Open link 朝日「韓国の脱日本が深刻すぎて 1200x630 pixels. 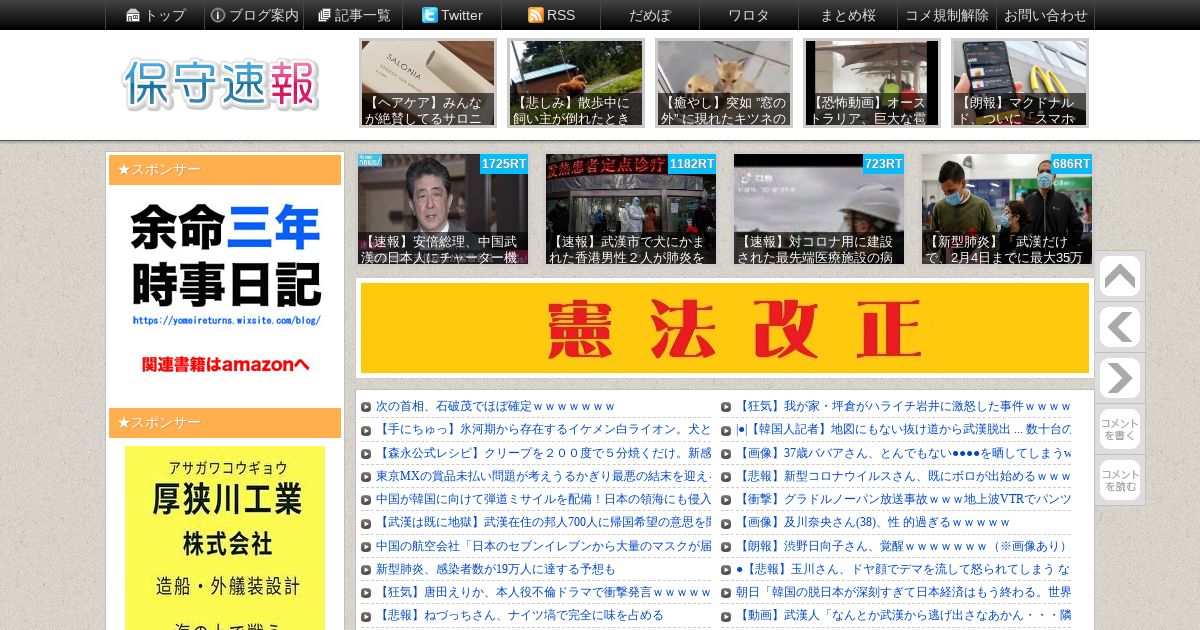click(x=903, y=592)
